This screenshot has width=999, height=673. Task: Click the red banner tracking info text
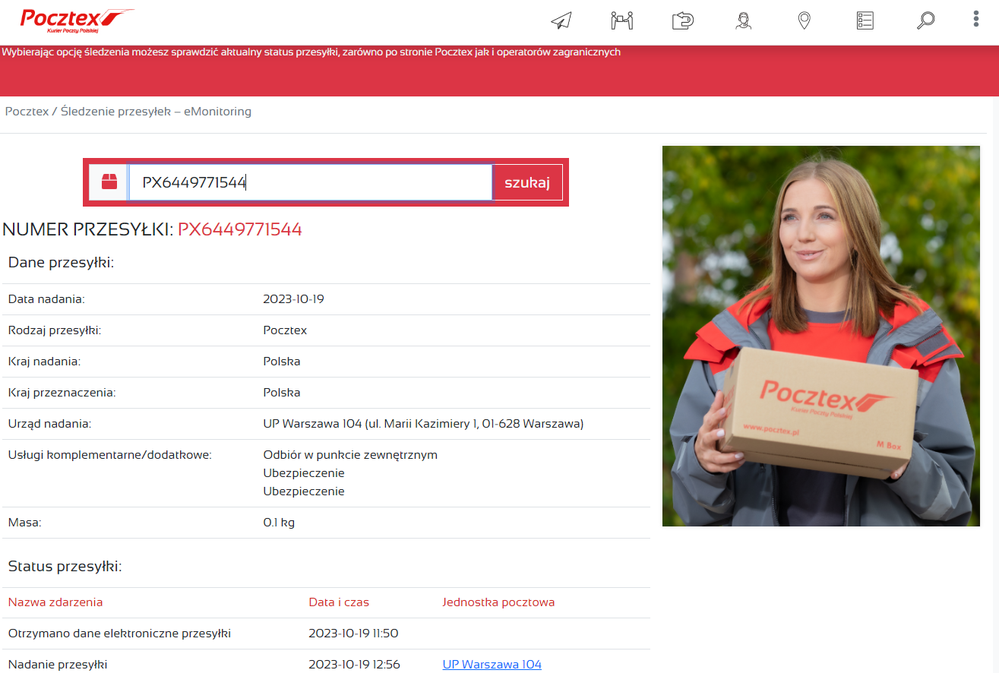coord(311,52)
